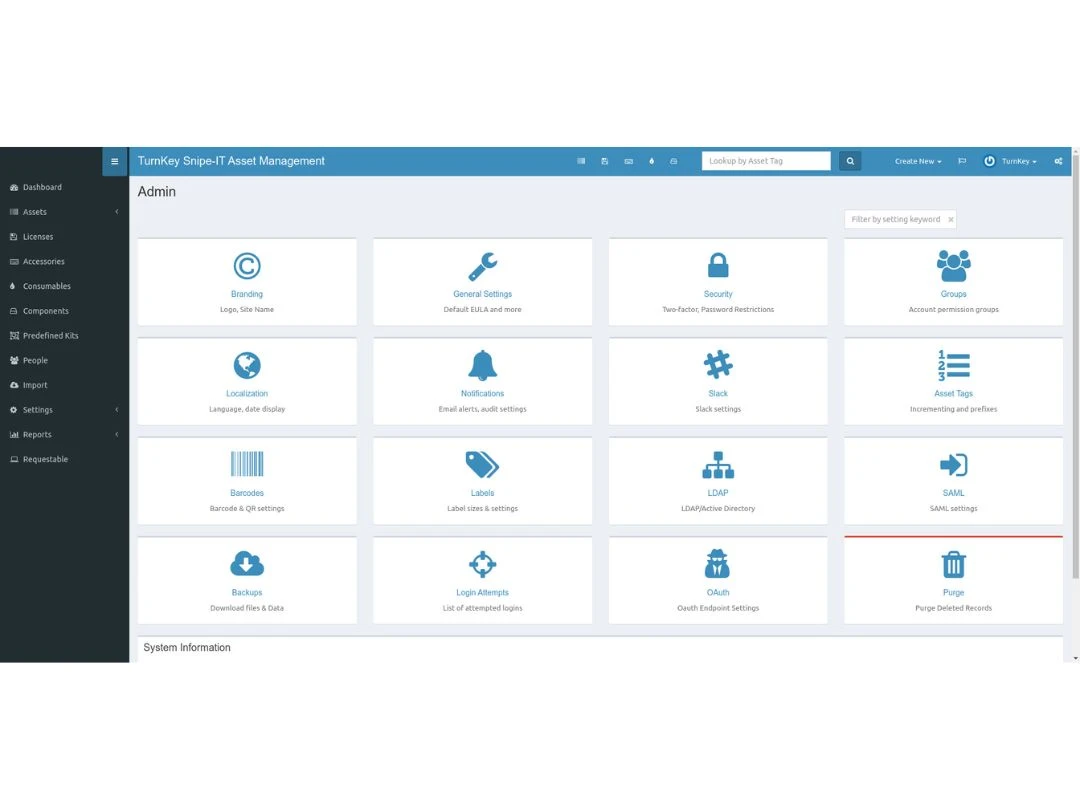Screen dimensions: 1080x810
Task: Open Dashboard from the sidebar
Action: [42, 187]
